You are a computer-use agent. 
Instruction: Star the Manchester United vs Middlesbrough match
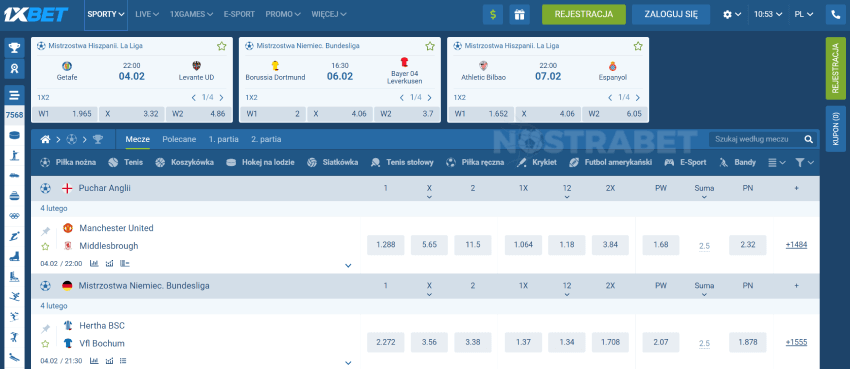click(46, 246)
